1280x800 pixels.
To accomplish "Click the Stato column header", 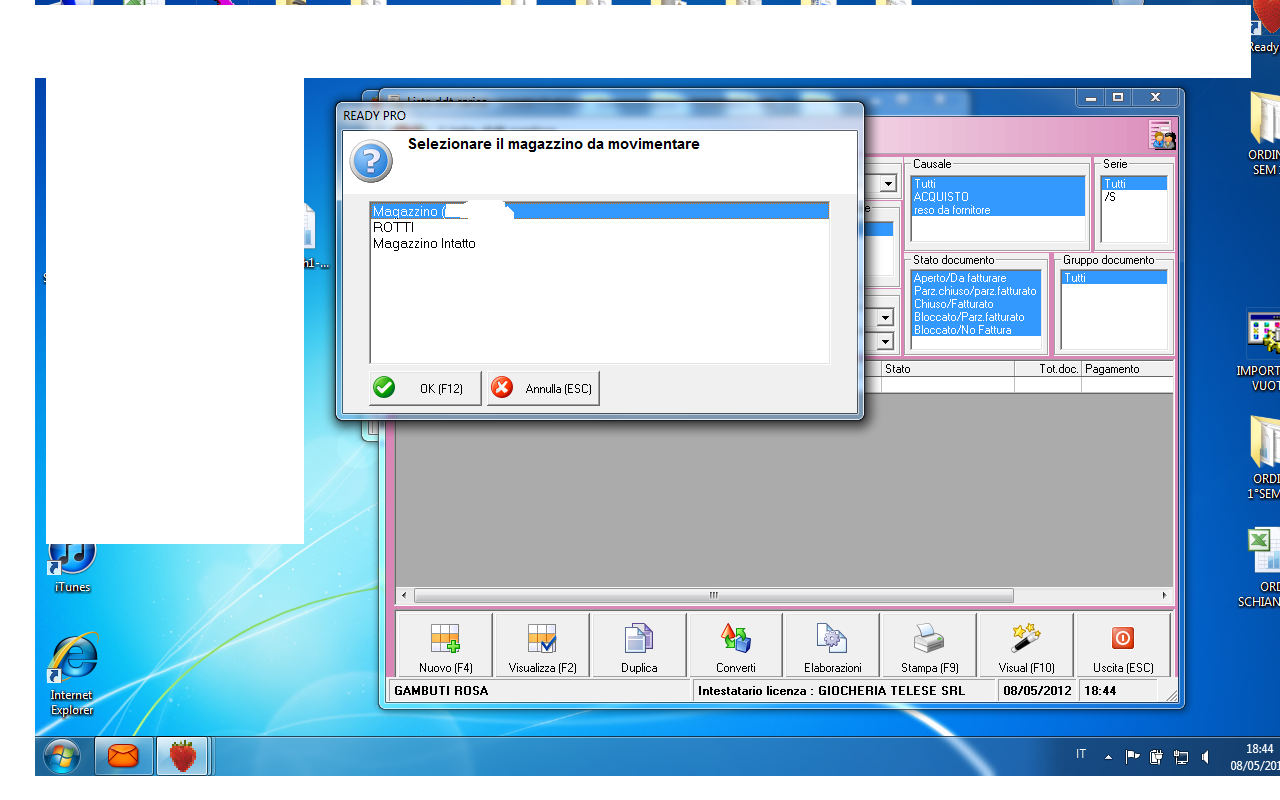I will click(947, 369).
